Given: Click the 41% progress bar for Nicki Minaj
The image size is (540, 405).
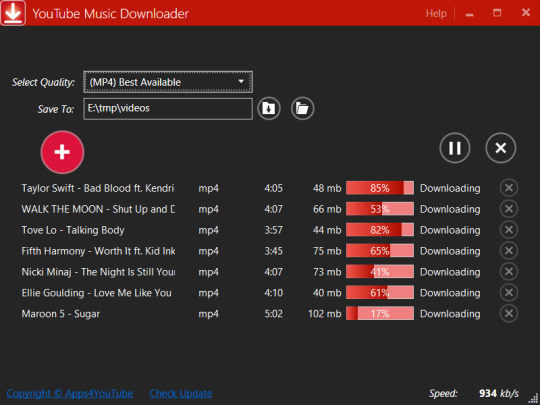Looking at the screenshot, I should pos(380,272).
